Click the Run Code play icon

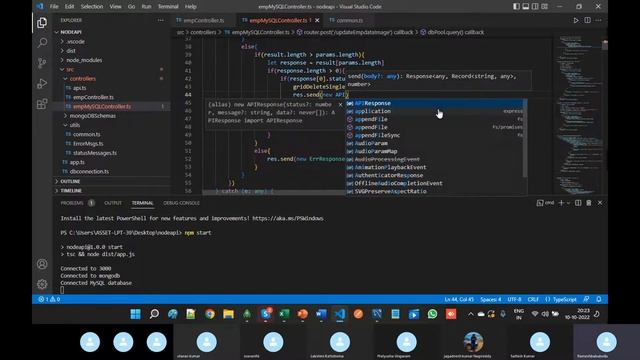[576, 20]
